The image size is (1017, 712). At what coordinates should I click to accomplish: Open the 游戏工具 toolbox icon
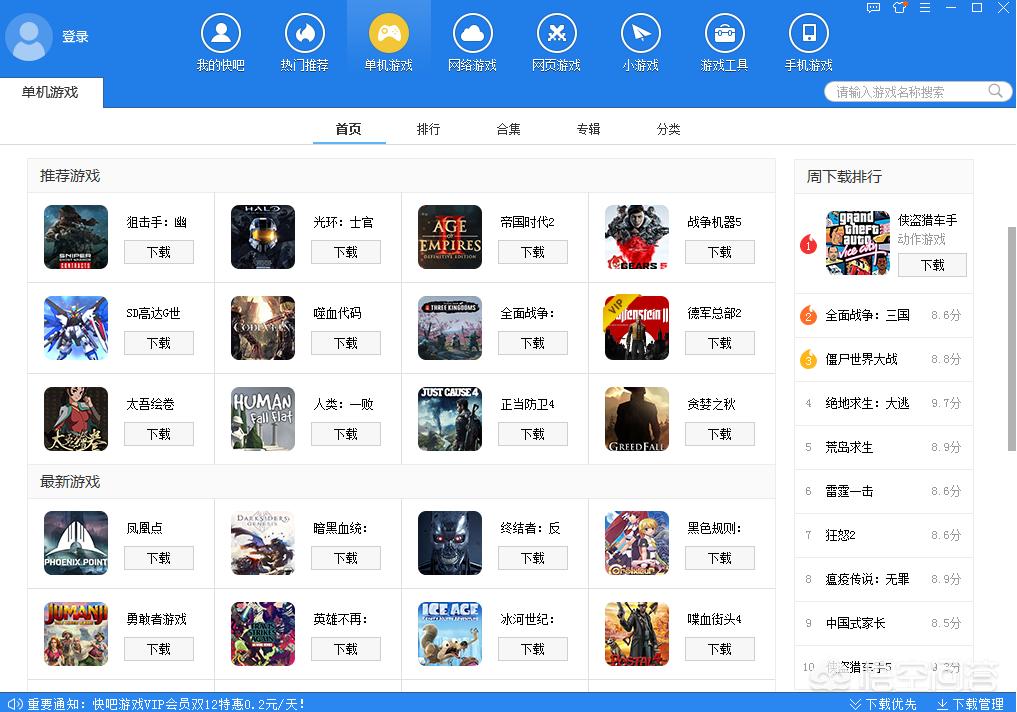point(724,35)
